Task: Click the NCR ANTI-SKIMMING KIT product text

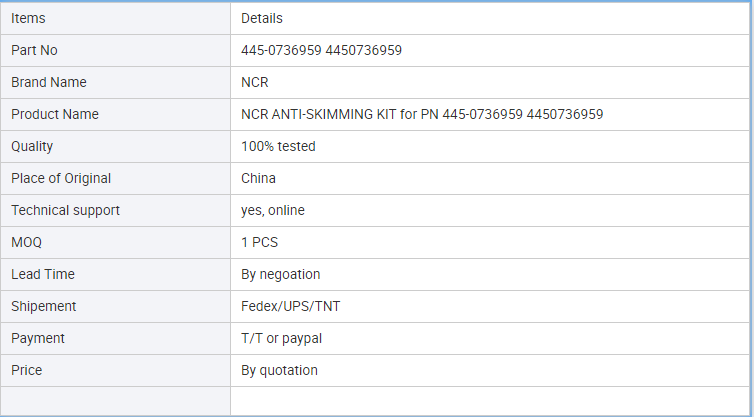Action: [x=421, y=114]
